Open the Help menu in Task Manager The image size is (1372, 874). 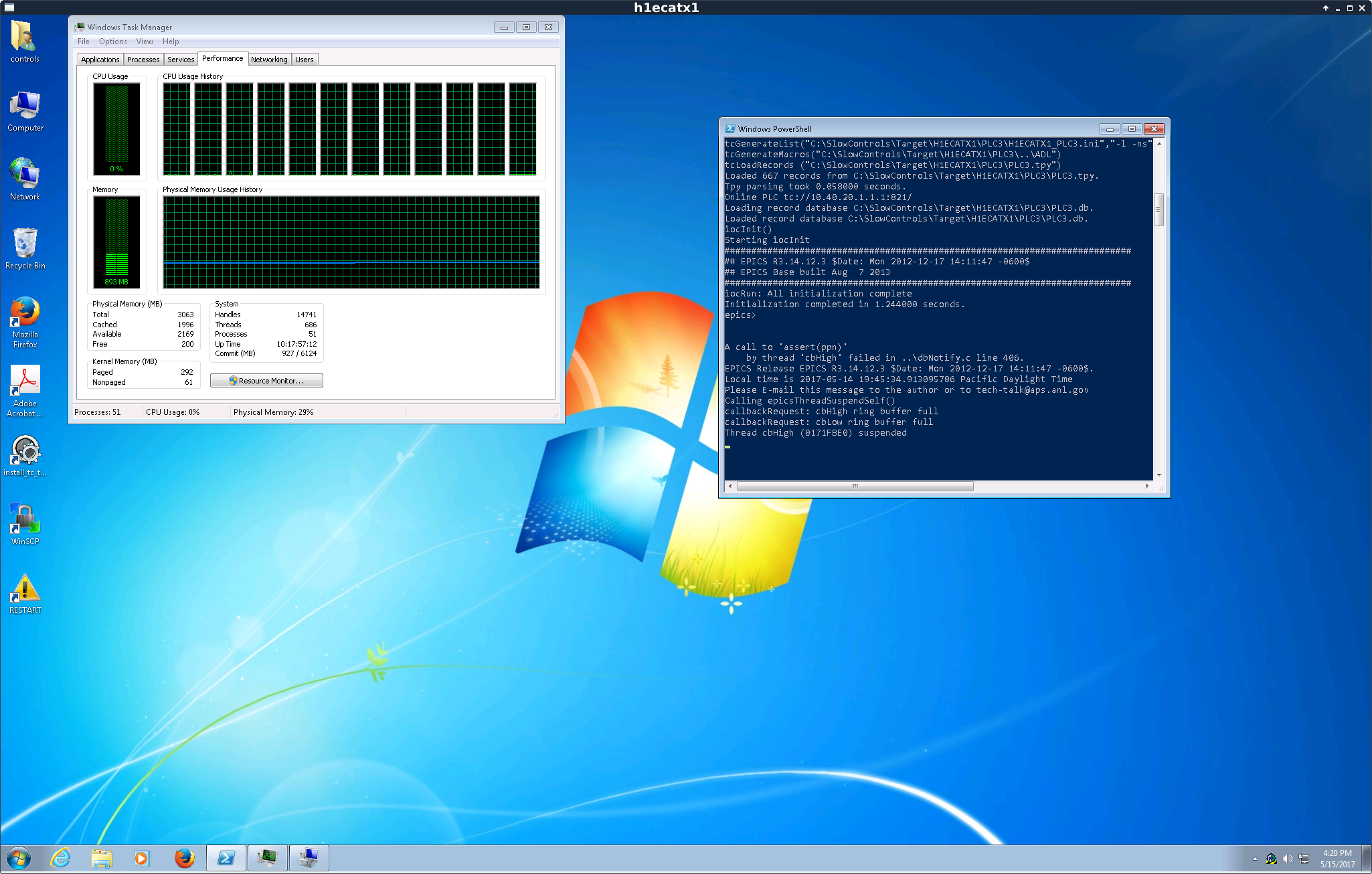[x=171, y=41]
